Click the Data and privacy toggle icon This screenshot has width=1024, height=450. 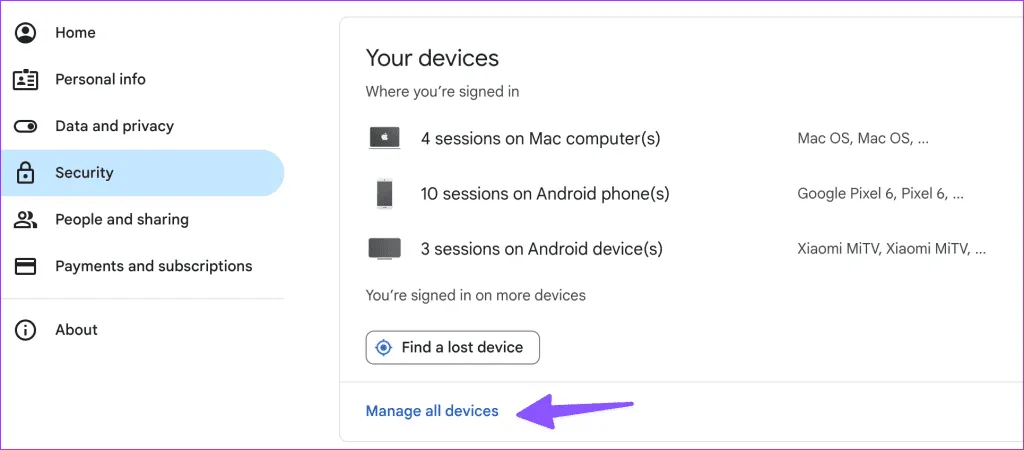[x=26, y=127]
